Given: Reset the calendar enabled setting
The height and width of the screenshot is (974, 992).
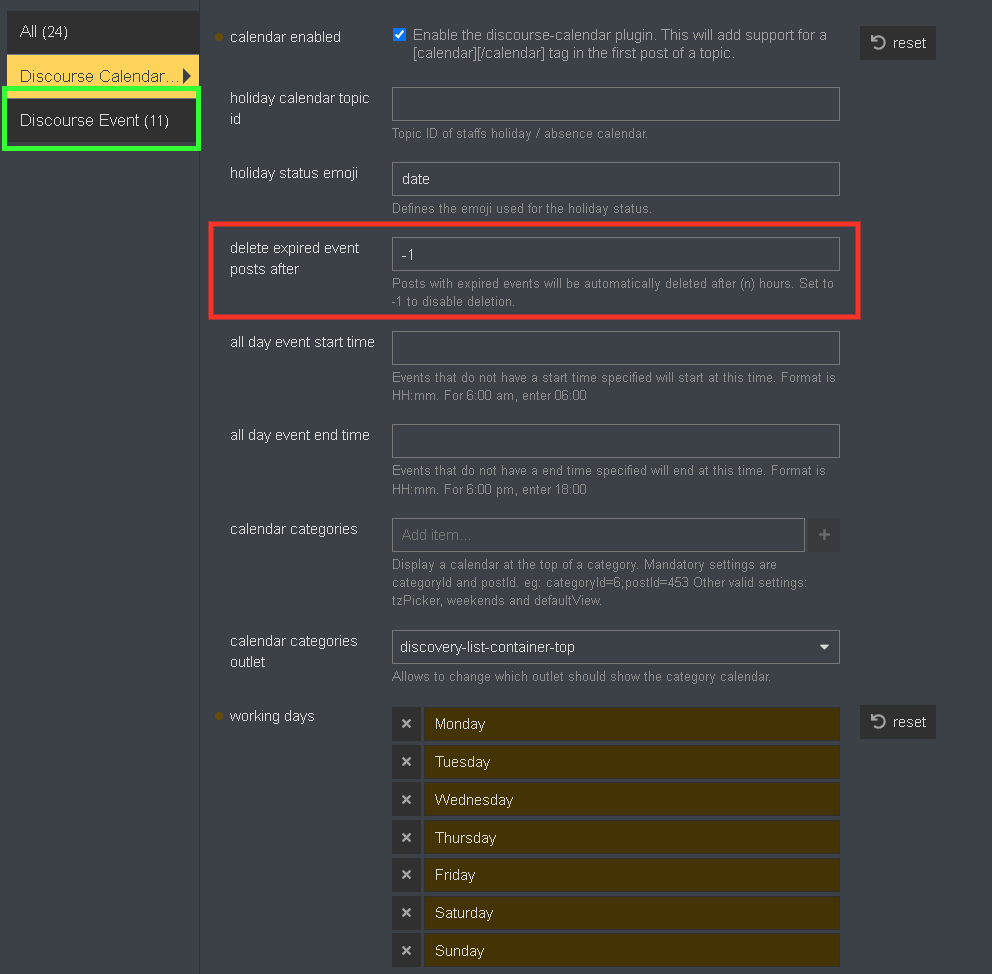Looking at the screenshot, I should click(x=898, y=43).
